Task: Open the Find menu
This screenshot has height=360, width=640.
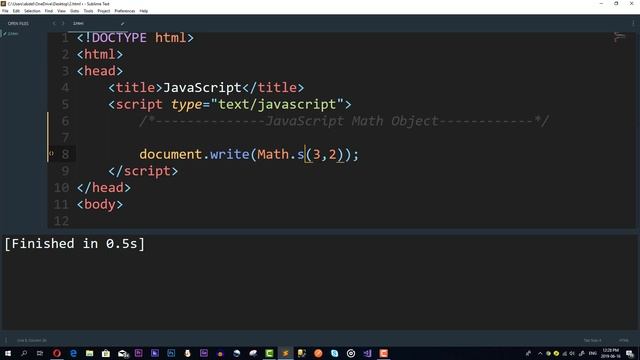Action: tap(49, 11)
